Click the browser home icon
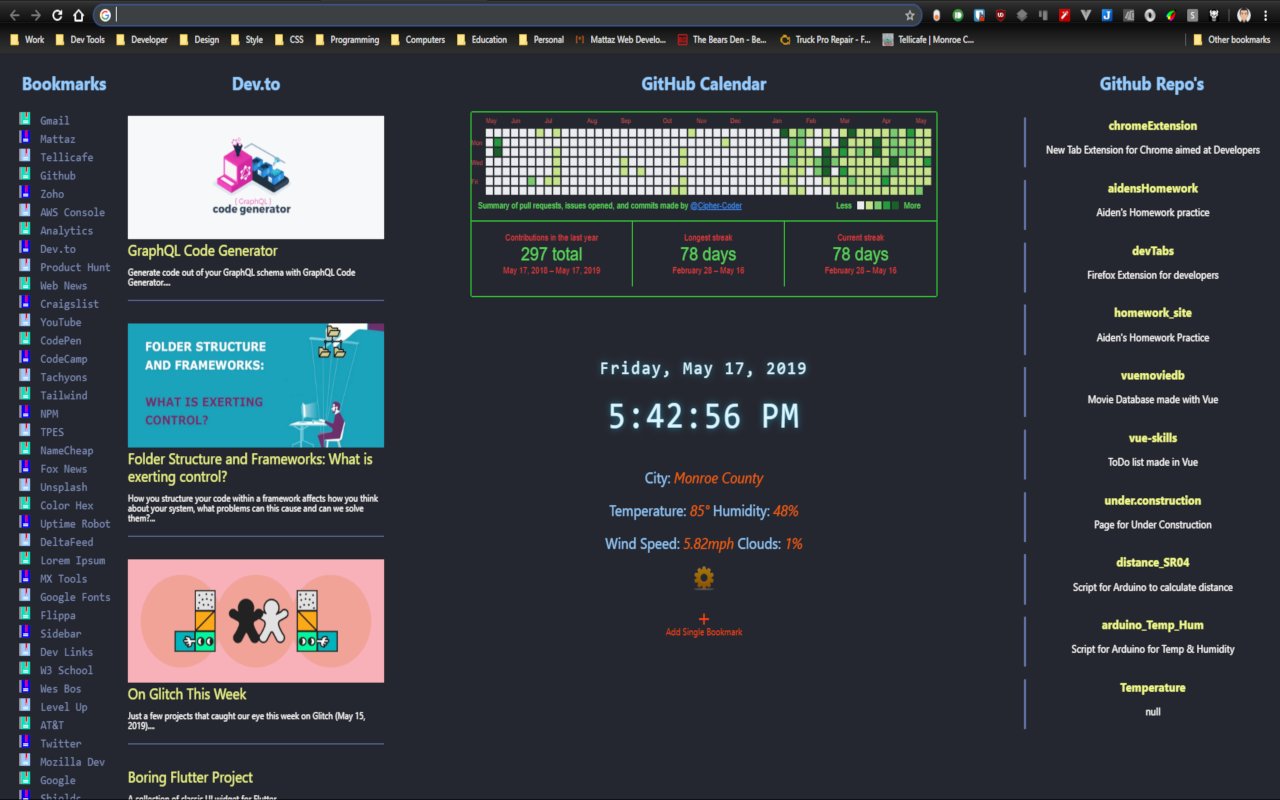 (78, 15)
